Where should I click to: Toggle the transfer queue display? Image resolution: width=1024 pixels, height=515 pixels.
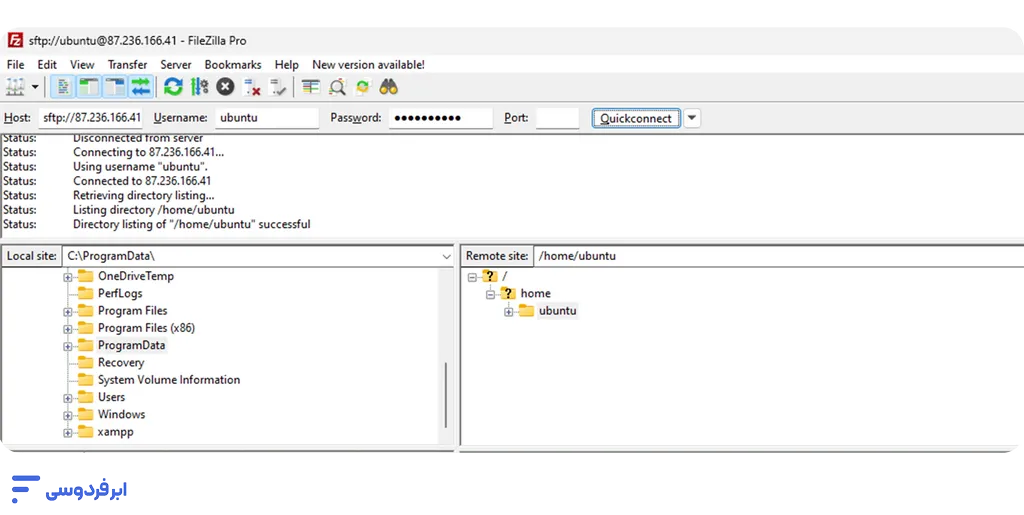tap(140, 87)
